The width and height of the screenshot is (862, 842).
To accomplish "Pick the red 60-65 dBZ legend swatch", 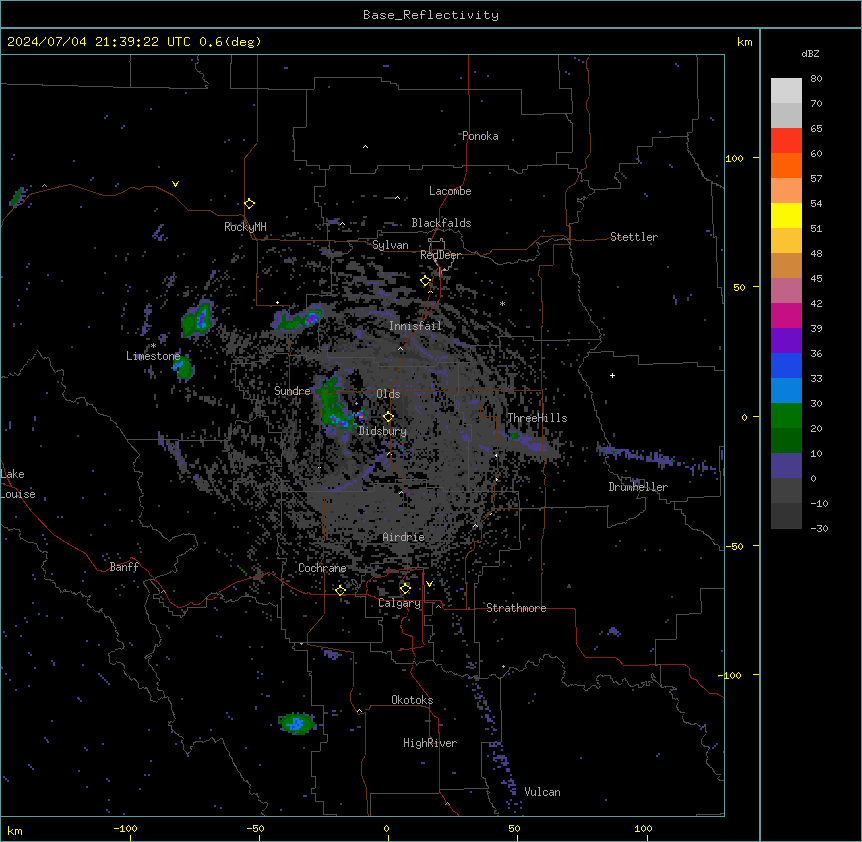I will click(x=786, y=140).
